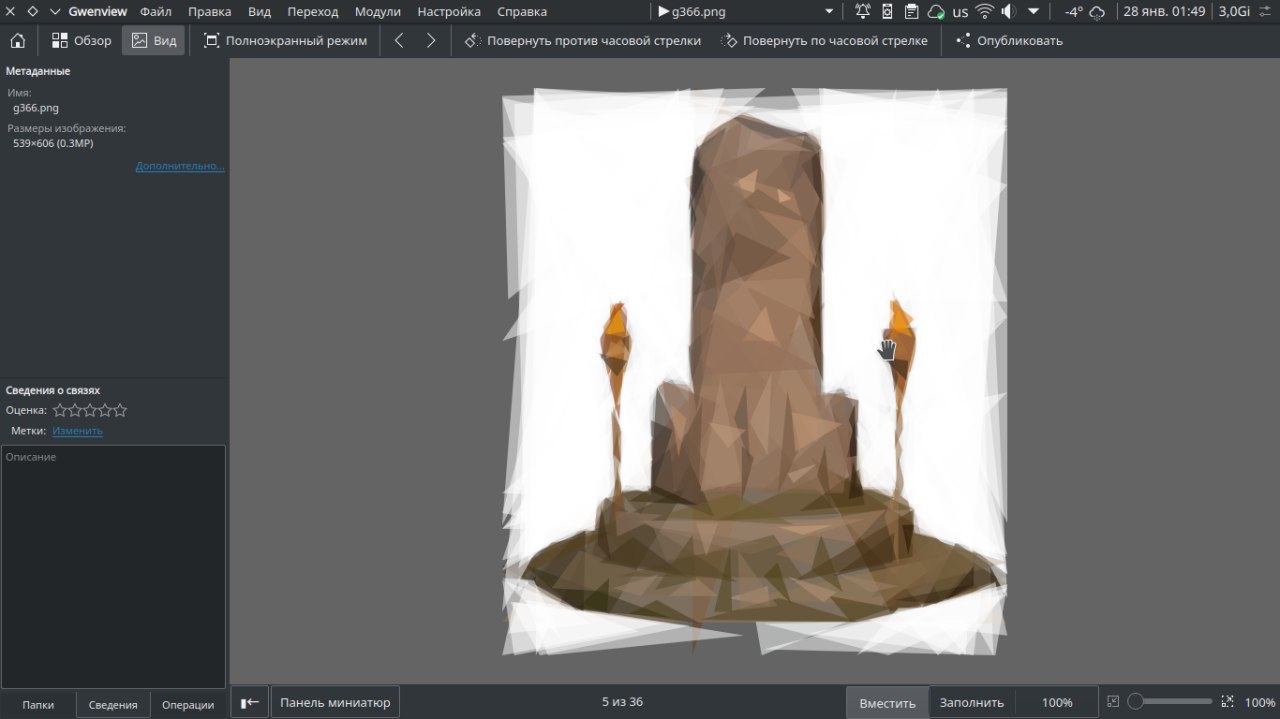Click the Дополнительно... metadata link
1280x719 pixels.
(180, 166)
